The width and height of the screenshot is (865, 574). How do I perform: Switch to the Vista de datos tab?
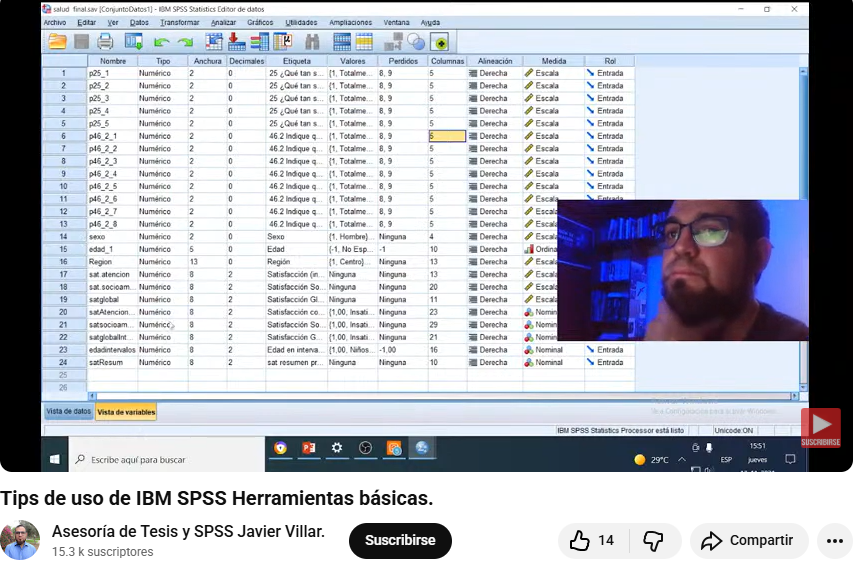click(68, 412)
